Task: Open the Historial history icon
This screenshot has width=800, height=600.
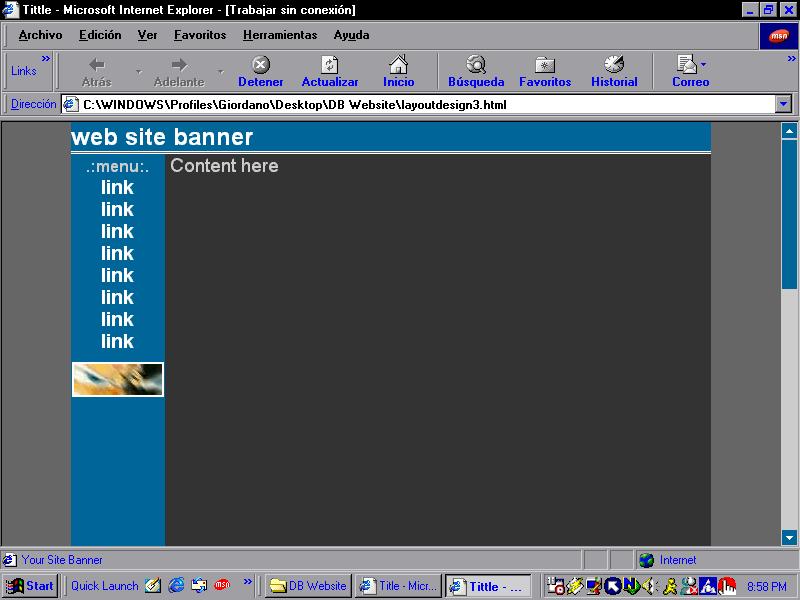Action: pyautogui.click(x=614, y=65)
